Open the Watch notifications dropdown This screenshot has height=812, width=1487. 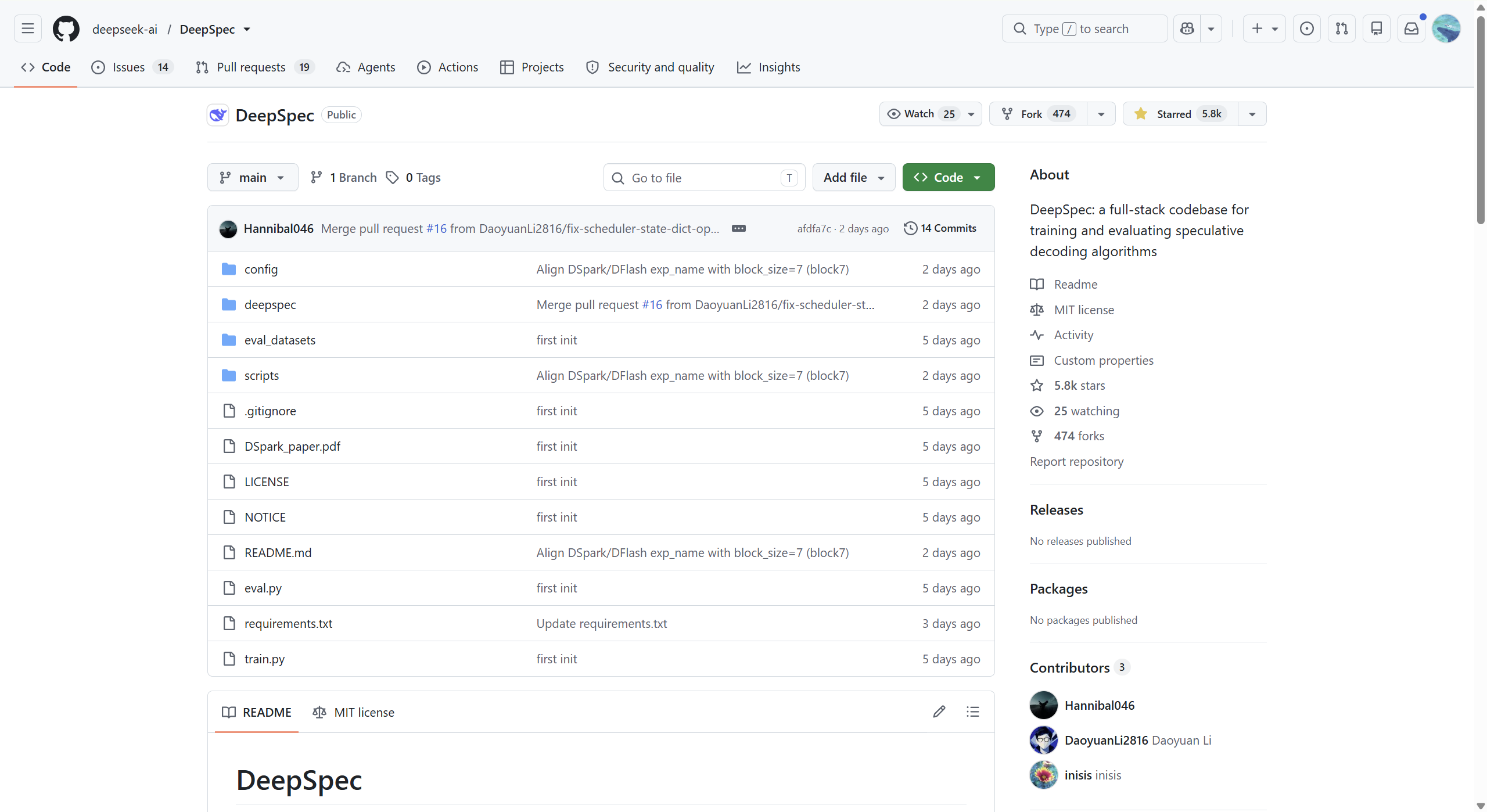[x=931, y=114]
